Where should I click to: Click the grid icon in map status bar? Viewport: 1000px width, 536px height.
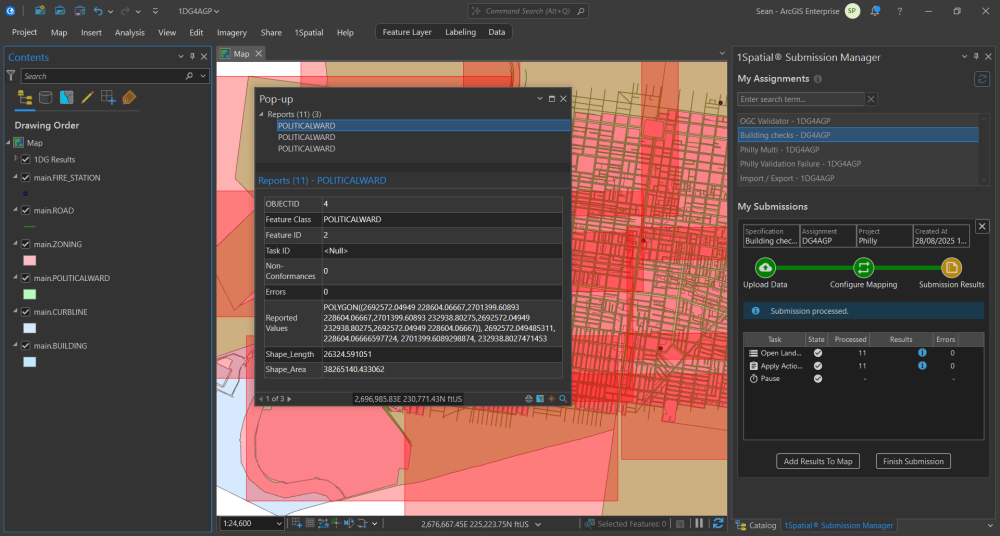point(310,523)
